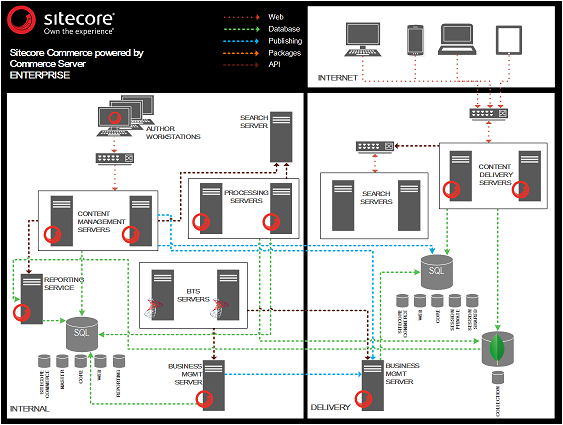Click the 'DELIVERY' zone label
Viewport: 563px width, 425px height.
coord(330,407)
